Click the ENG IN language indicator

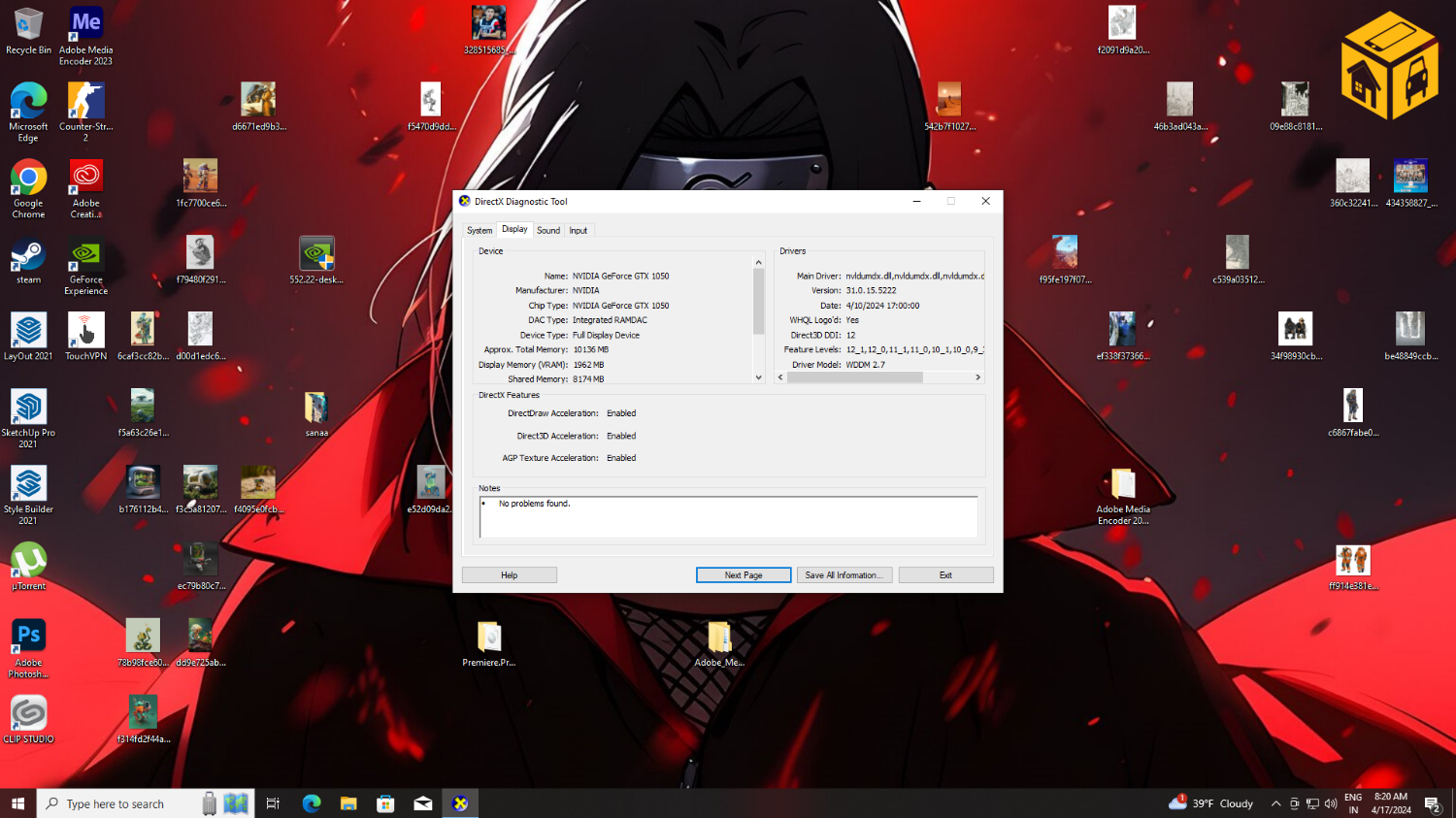(x=1353, y=803)
